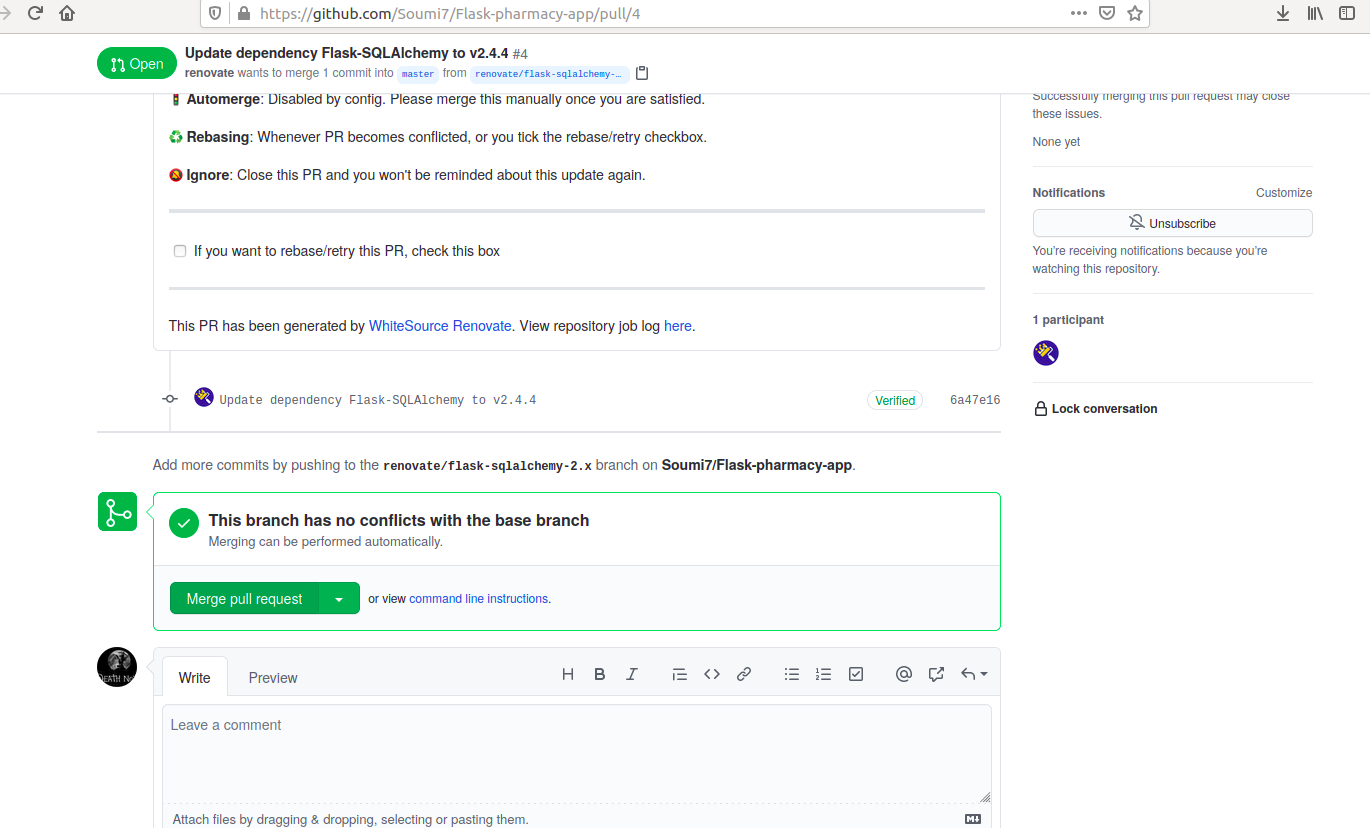Image resolution: width=1370 pixels, height=828 pixels.
Task: Open saved replies dropdown
Action: [x=974, y=674]
